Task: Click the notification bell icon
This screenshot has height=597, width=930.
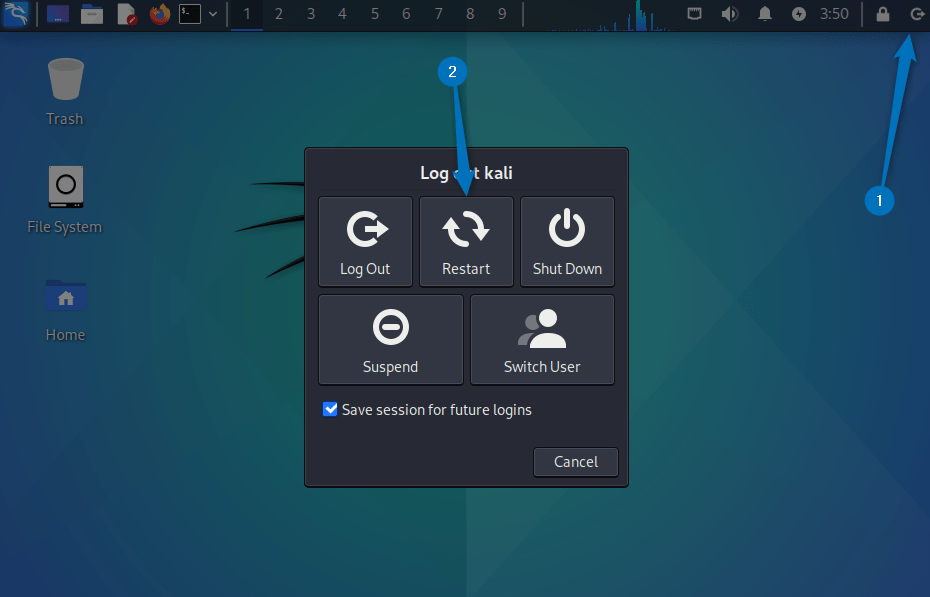Action: (764, 14)
